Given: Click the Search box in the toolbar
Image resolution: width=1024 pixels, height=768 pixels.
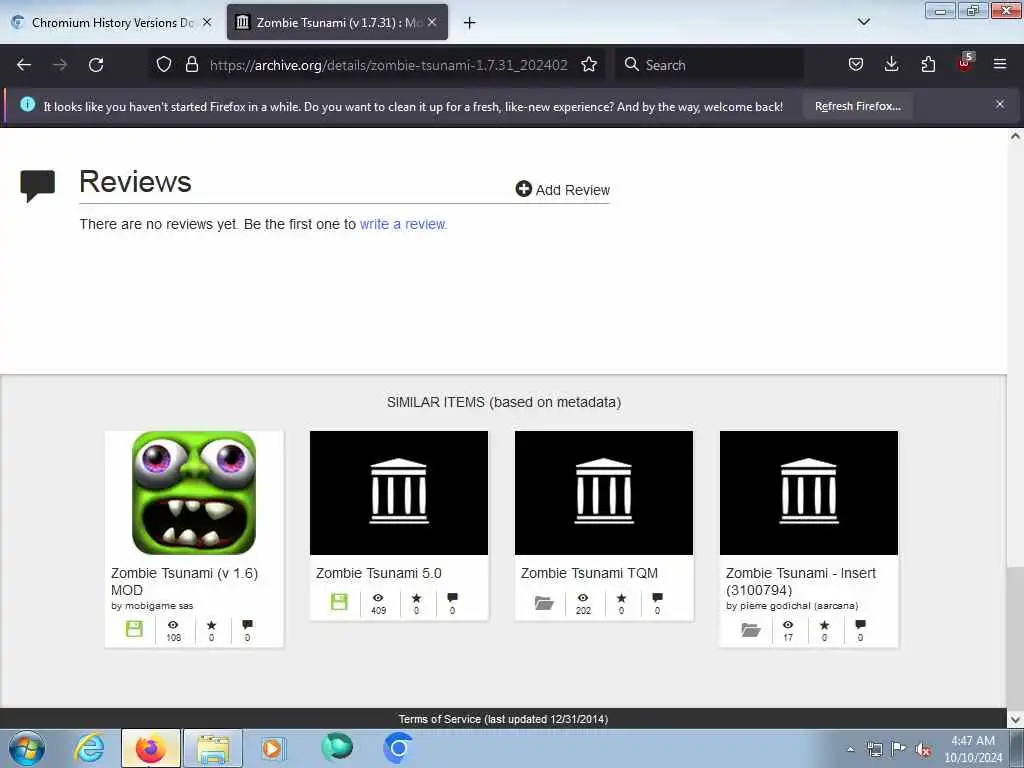Looking at the screenshot, I should [709, 65].
